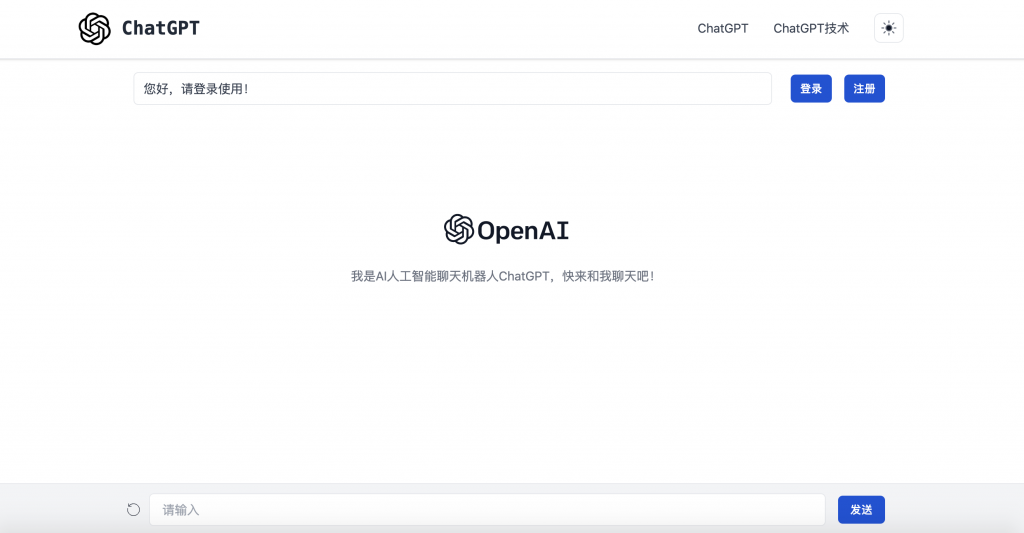Click the 登录 login button

(811, 88)
